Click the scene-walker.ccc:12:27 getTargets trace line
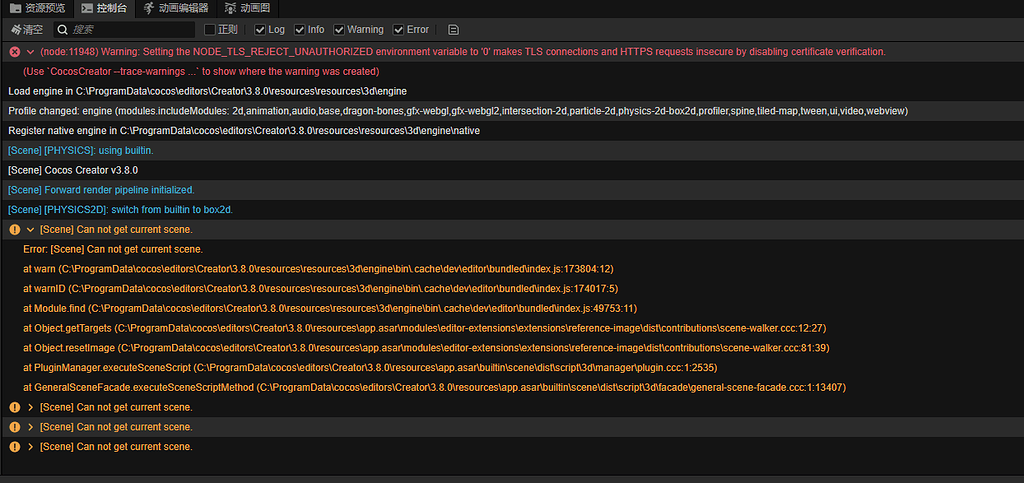 click(424, 328)
